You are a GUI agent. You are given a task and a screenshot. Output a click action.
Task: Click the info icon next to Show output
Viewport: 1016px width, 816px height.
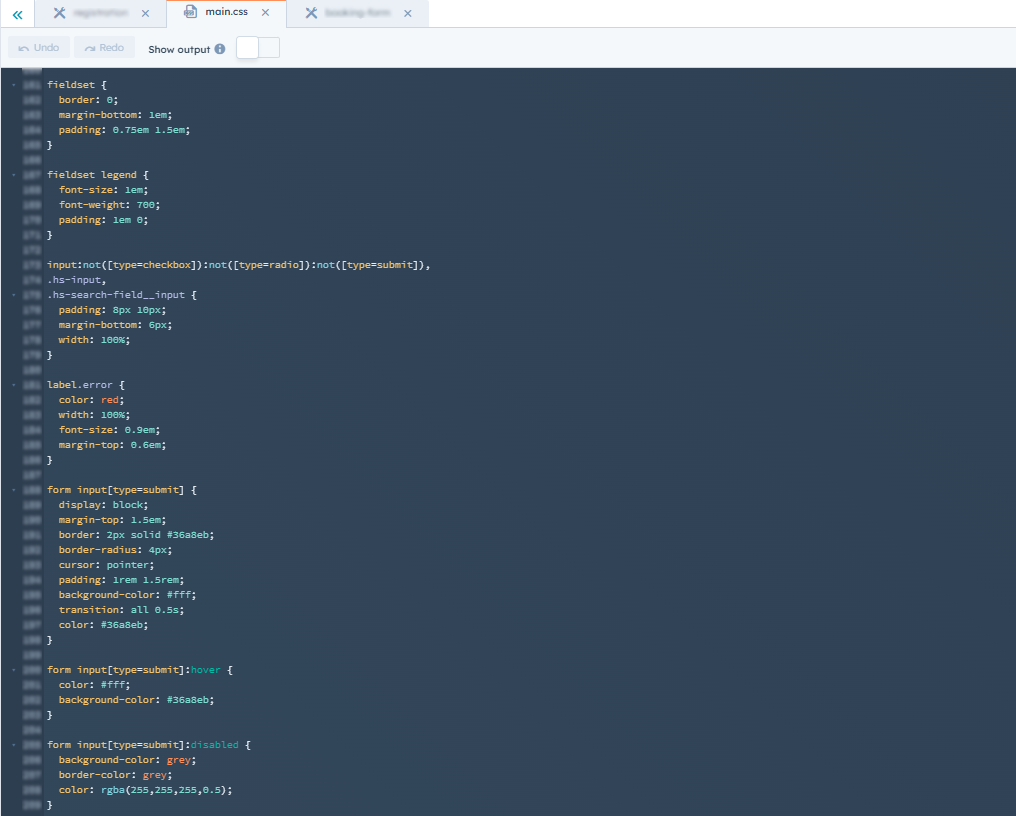click(220, 49)
